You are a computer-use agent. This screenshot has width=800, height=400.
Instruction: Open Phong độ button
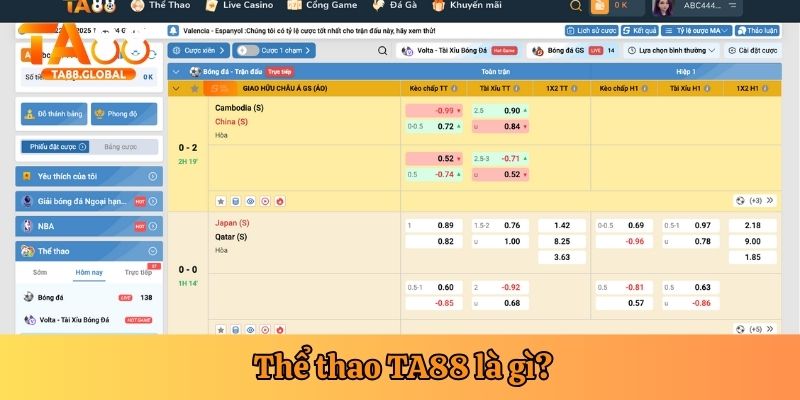tap(124, 114)
